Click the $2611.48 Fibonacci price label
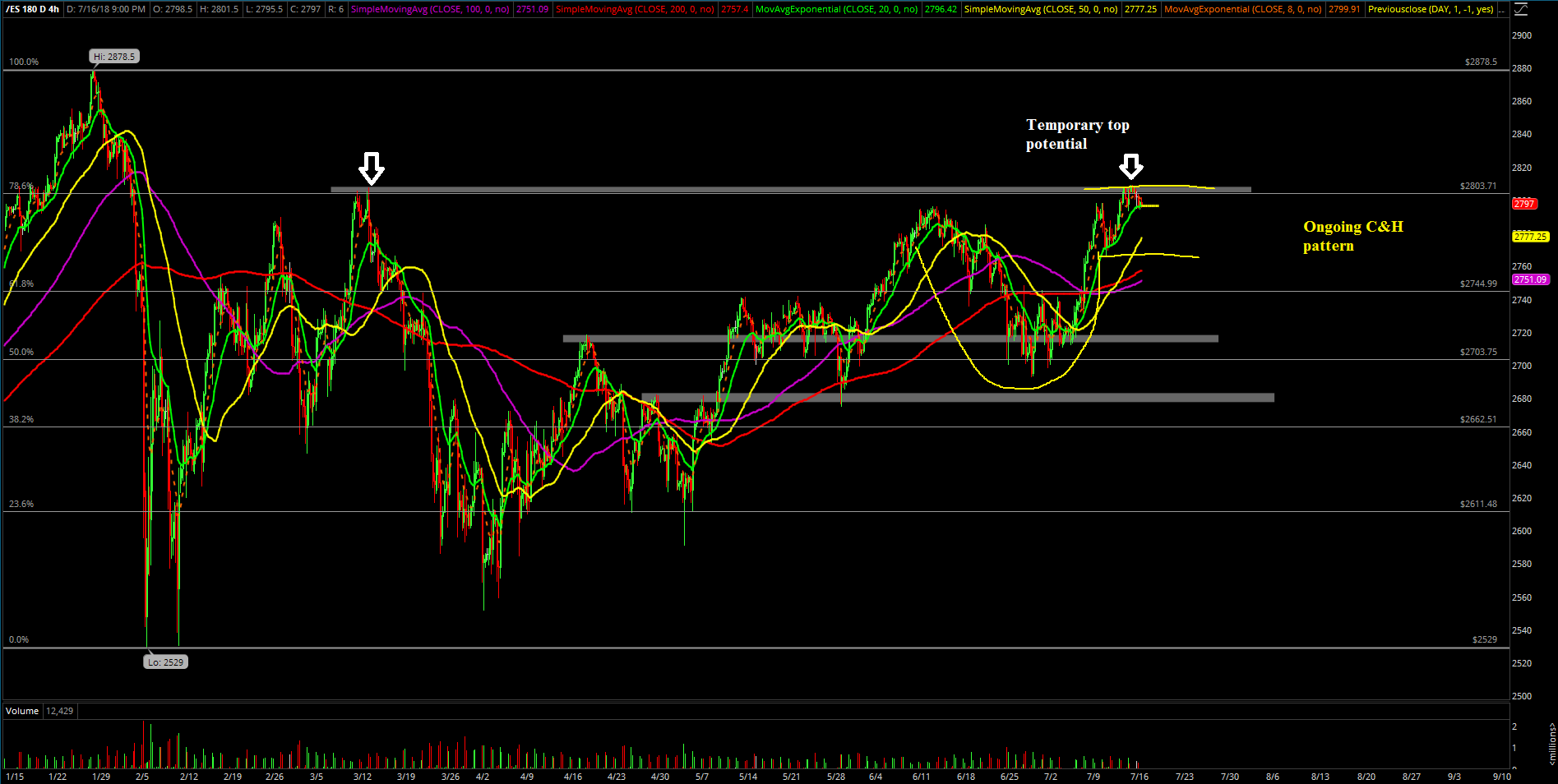This screenshot has width=1558, height=784. point(1478,504)
